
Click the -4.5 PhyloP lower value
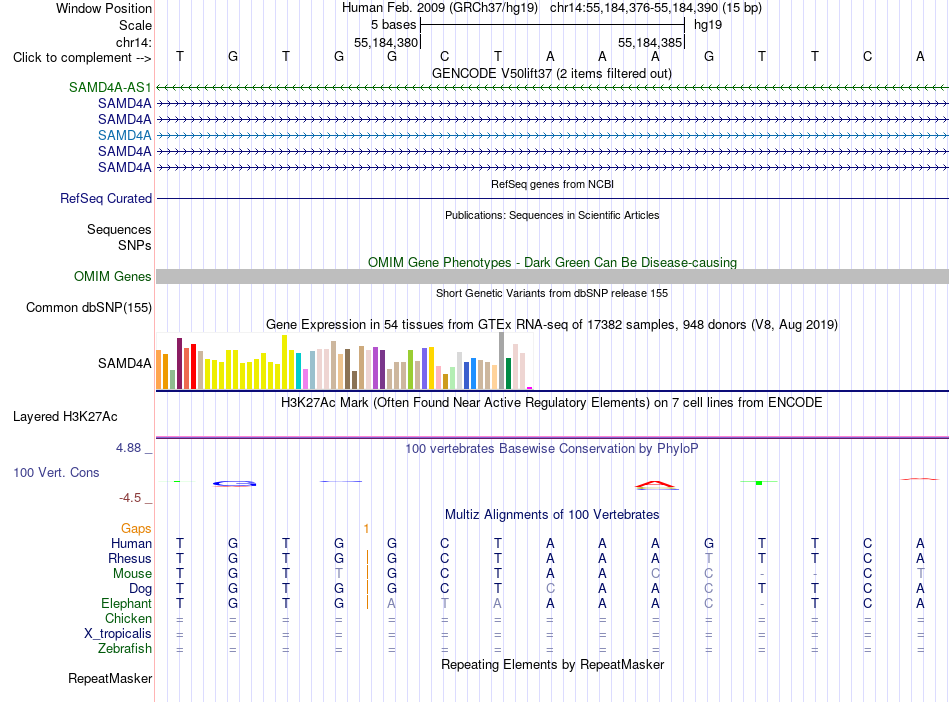[x=130, y=498]
